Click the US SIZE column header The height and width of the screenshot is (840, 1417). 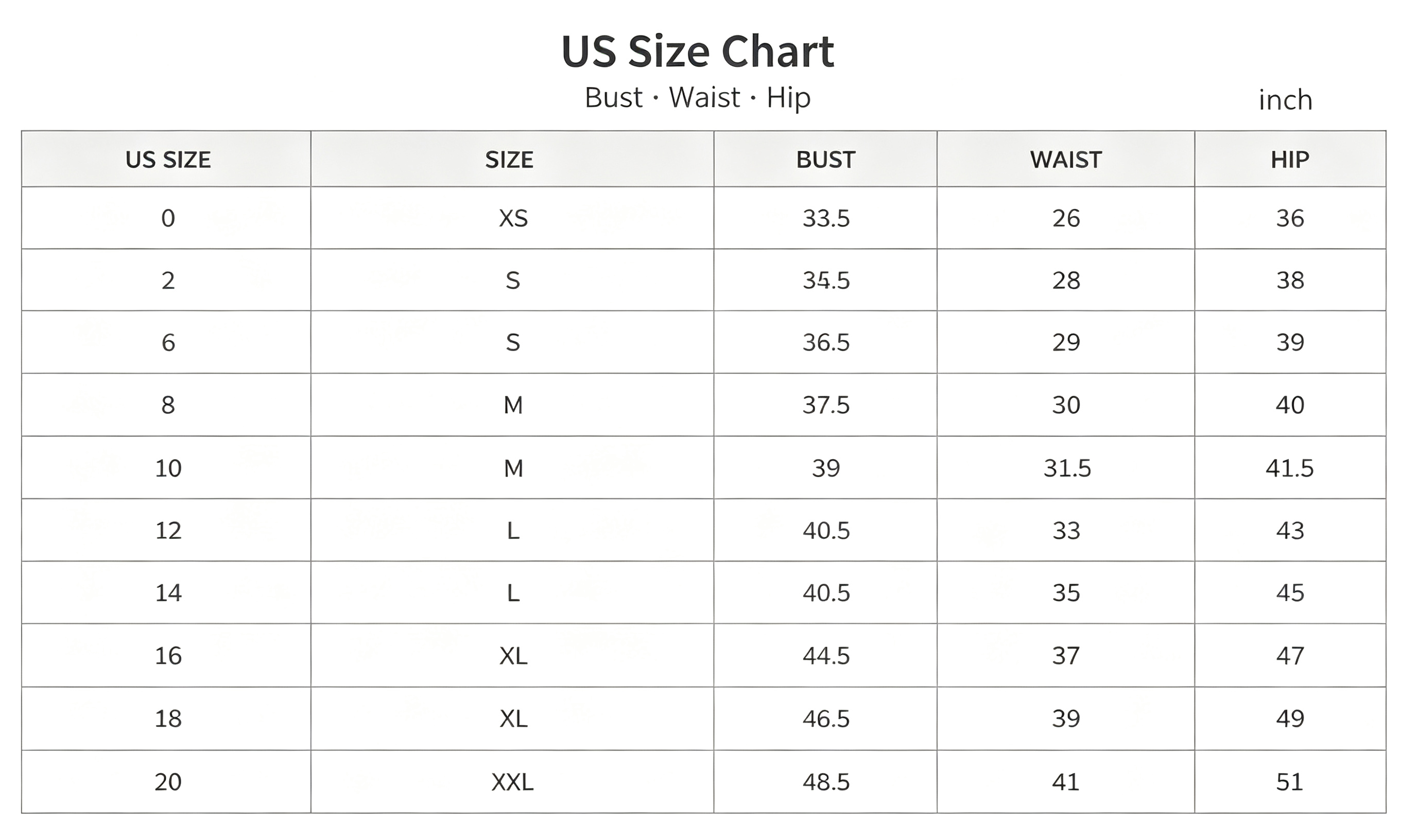tap(168, 160)
